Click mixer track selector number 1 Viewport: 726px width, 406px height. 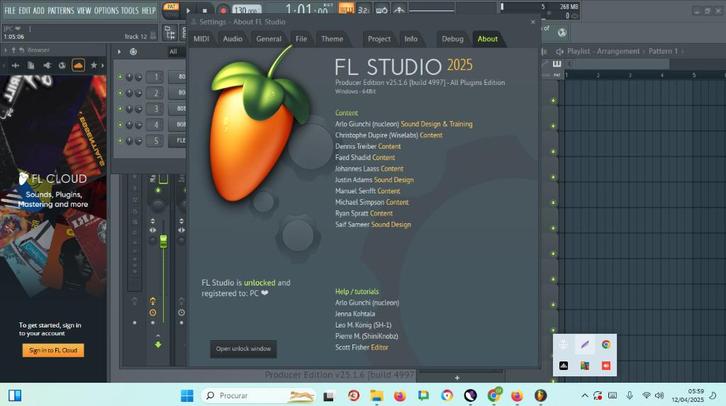pos(155,77)
